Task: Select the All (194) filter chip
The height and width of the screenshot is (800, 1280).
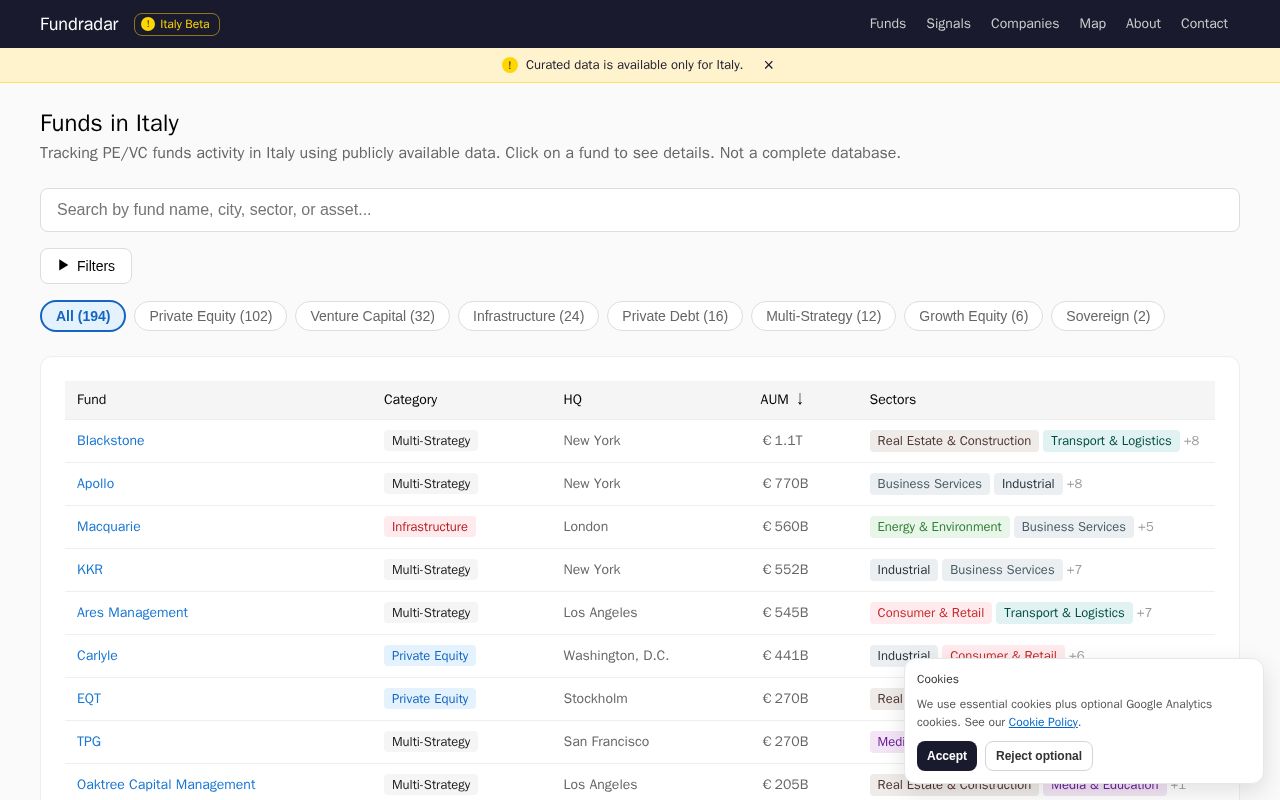Action: point(83,316)
